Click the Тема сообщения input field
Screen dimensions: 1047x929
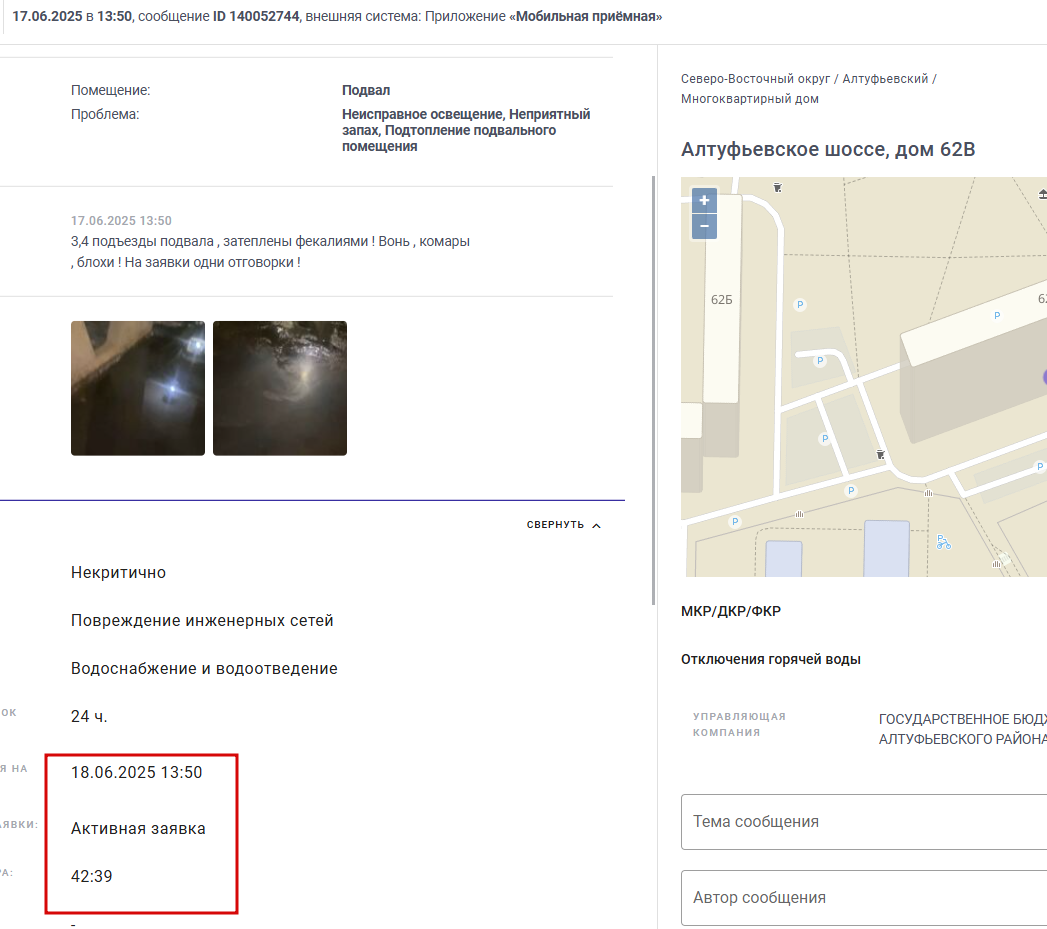pyautogui.click(x=864, y=821)
